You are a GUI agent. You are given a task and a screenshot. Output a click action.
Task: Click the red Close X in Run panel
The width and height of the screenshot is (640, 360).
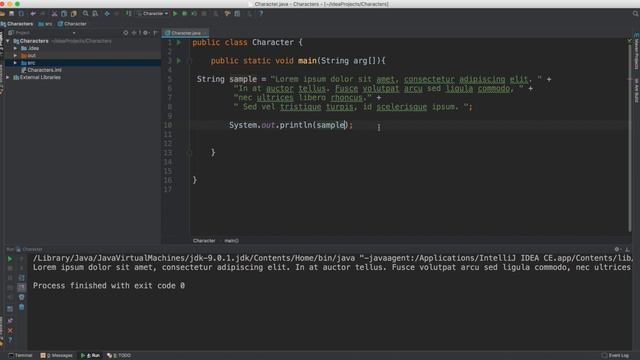click(x=10, y=330)
